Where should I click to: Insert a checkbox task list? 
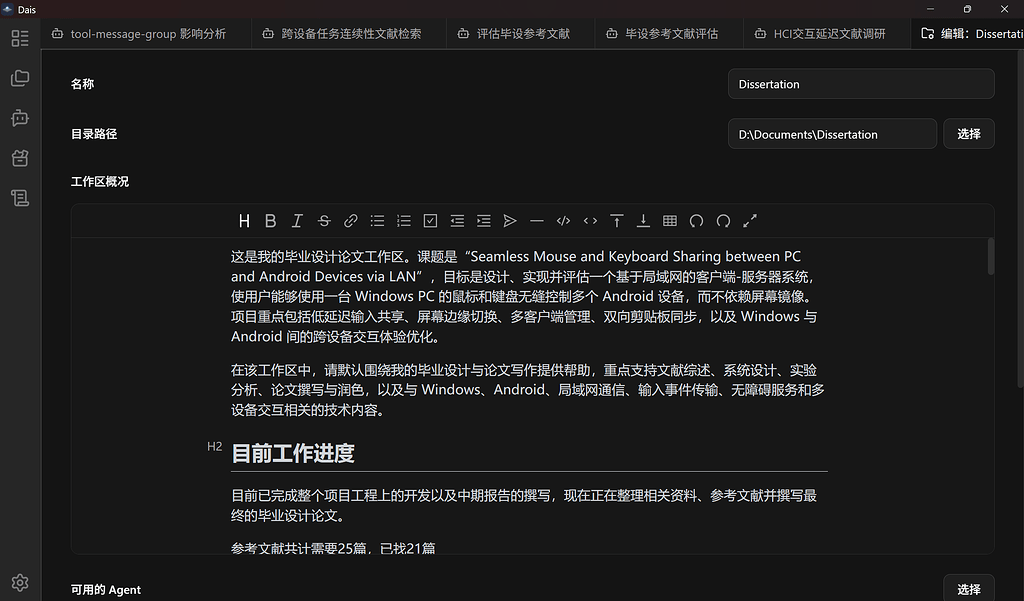[x=430, y=221]
